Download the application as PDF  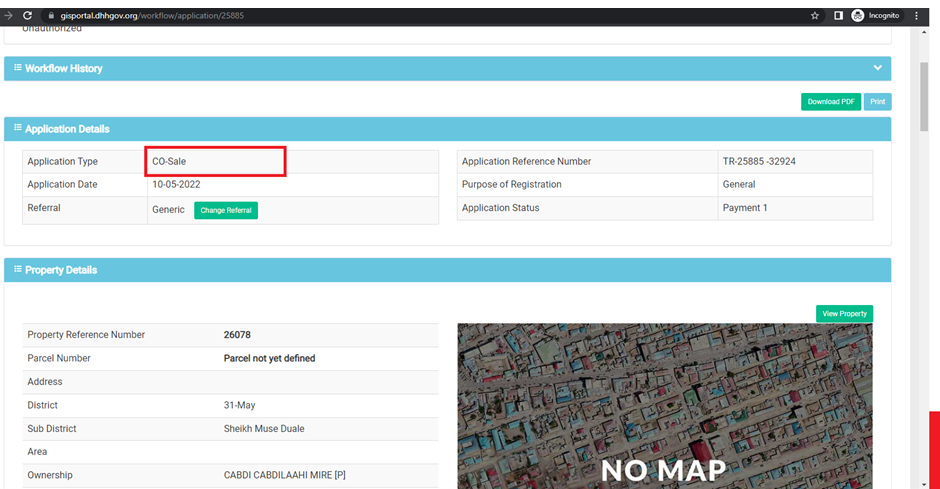point(831,102)
